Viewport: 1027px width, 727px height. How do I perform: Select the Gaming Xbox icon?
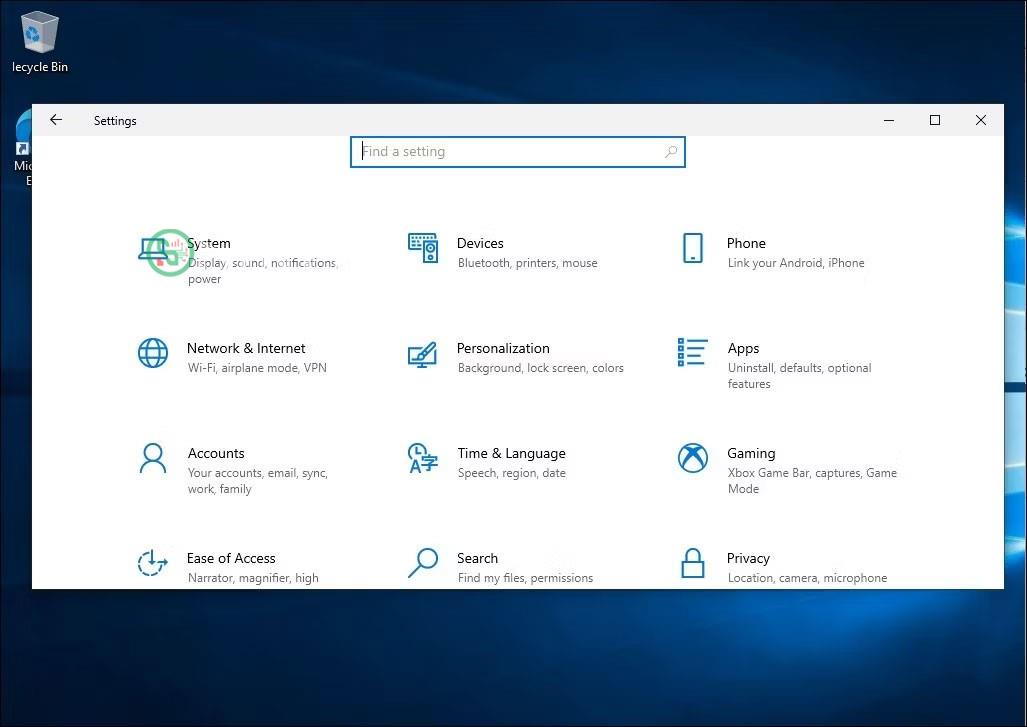coord(692,458)
